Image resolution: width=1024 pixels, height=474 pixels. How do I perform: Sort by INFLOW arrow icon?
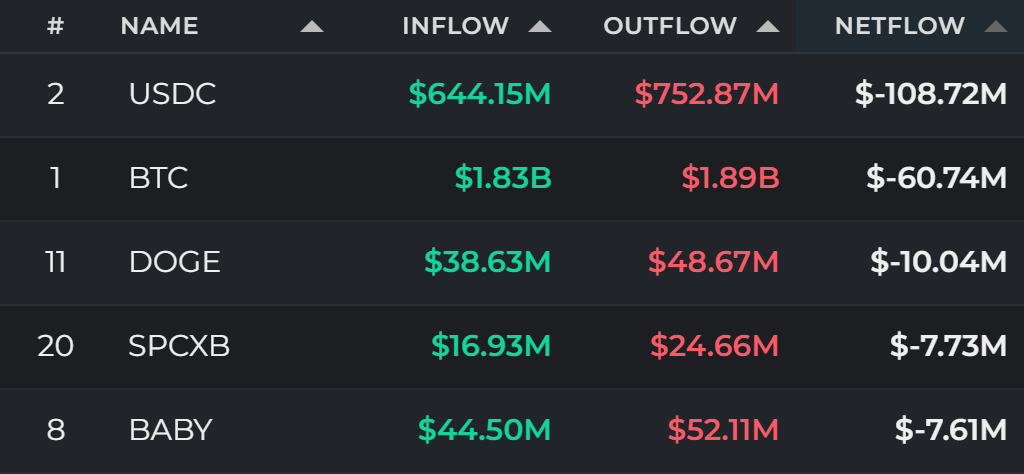(x=539, y=27)
